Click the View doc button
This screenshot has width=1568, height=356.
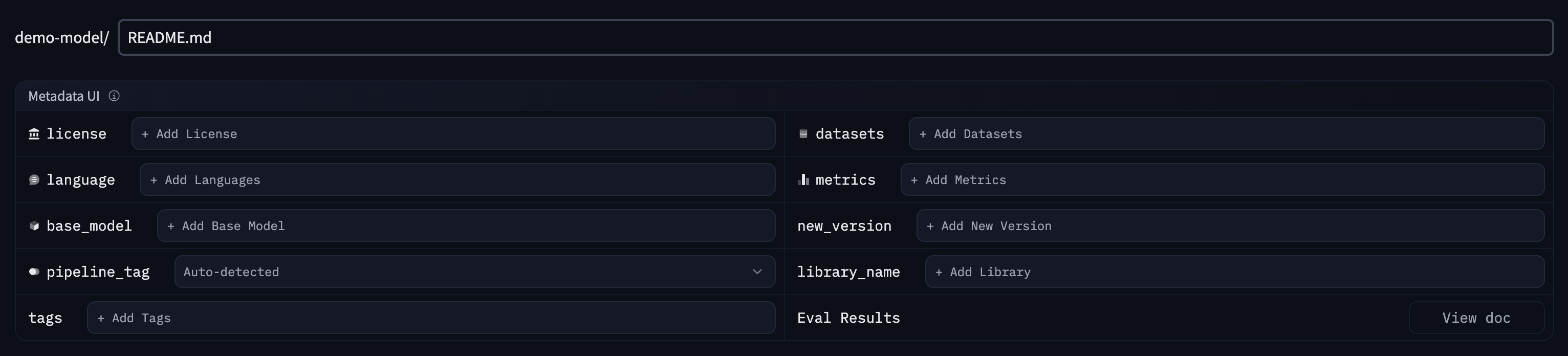(1475, 318)
